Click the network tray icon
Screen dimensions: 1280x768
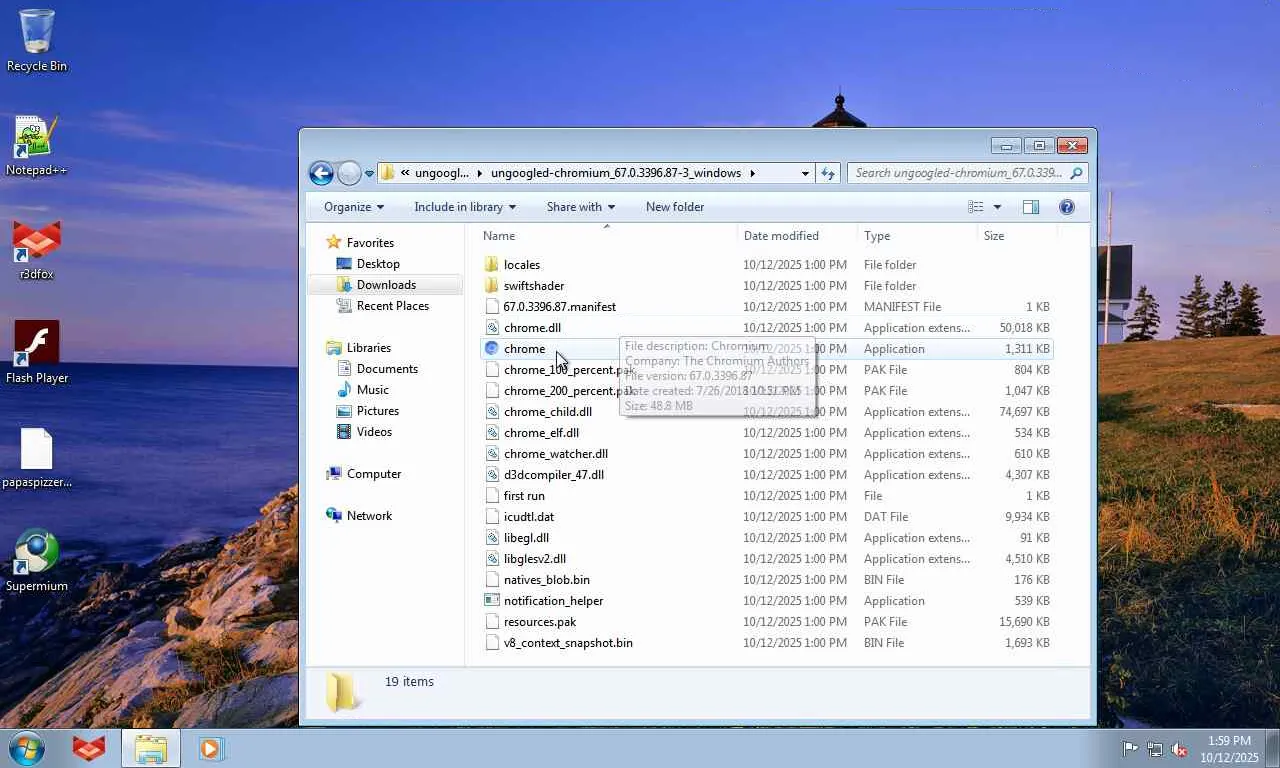coord(1155,749)
